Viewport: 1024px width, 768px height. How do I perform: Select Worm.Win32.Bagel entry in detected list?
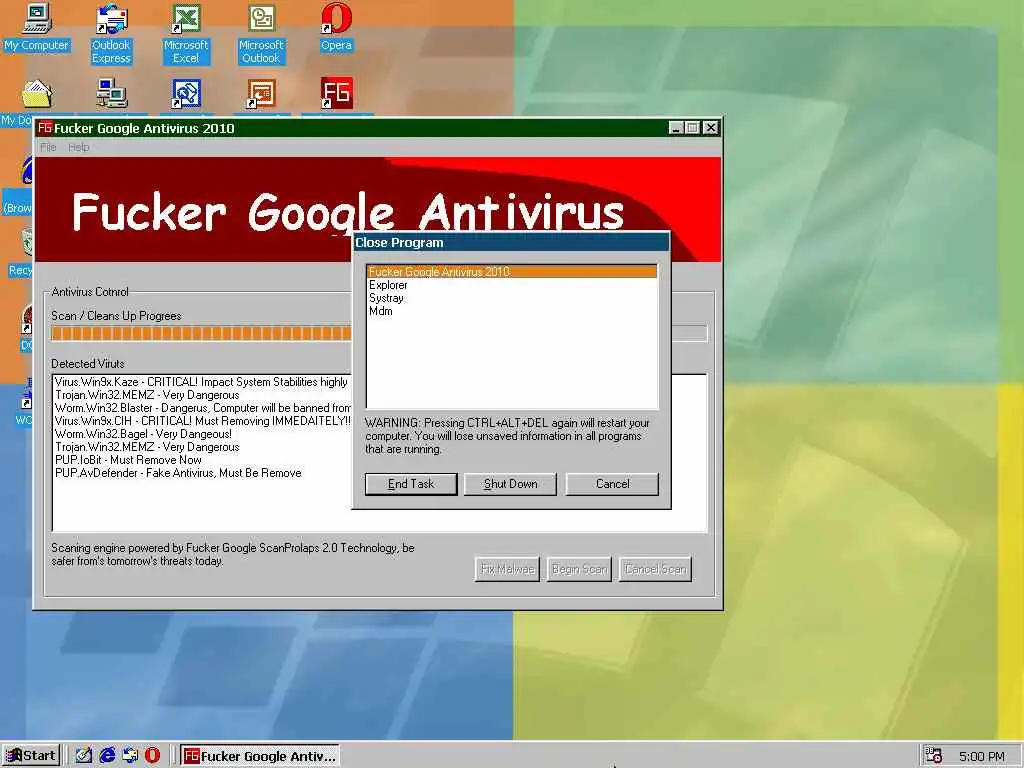pyautogui.click(x=143, y=434)
